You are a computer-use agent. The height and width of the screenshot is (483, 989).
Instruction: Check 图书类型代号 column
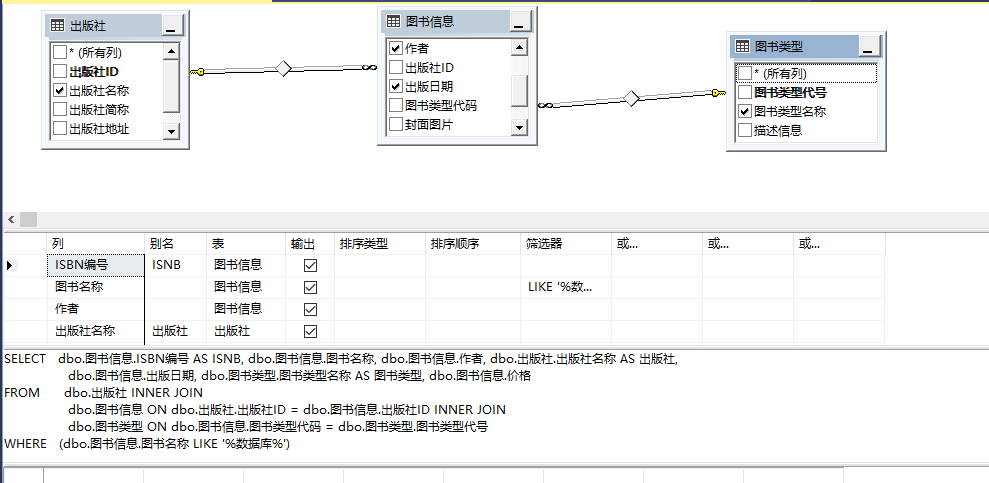coord(745,93)
